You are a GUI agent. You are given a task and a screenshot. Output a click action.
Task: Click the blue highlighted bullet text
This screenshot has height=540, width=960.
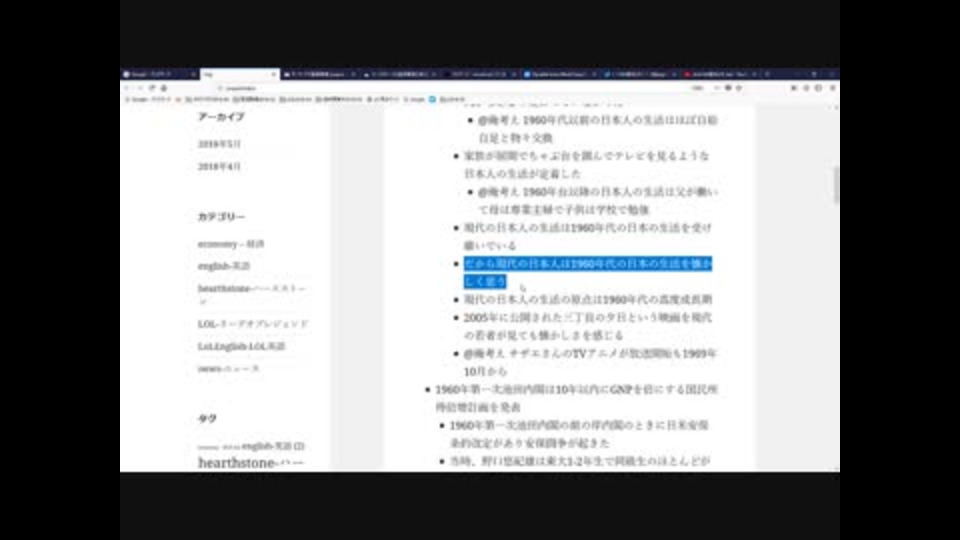coord(588,272)
